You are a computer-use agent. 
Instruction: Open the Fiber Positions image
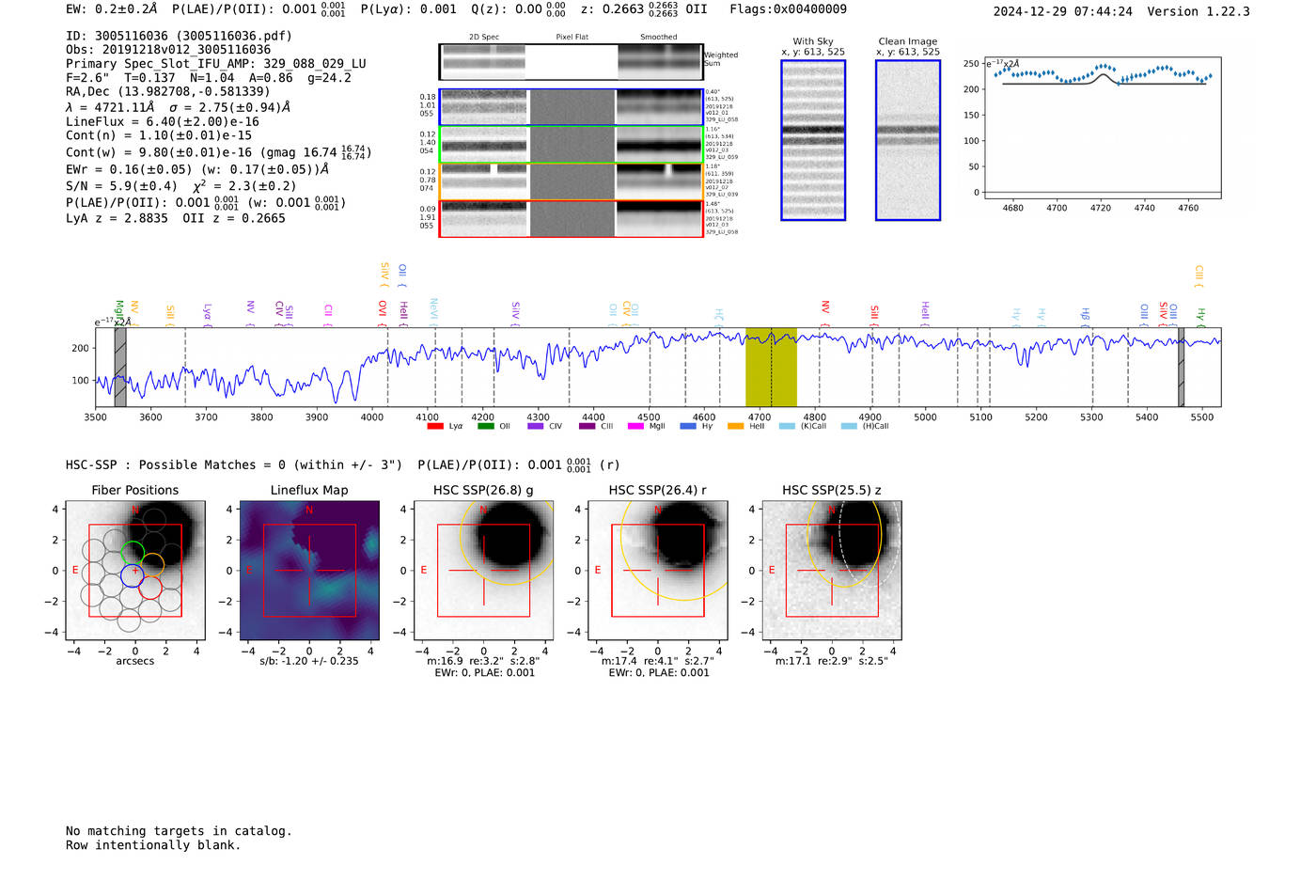[x=134, y=571]
